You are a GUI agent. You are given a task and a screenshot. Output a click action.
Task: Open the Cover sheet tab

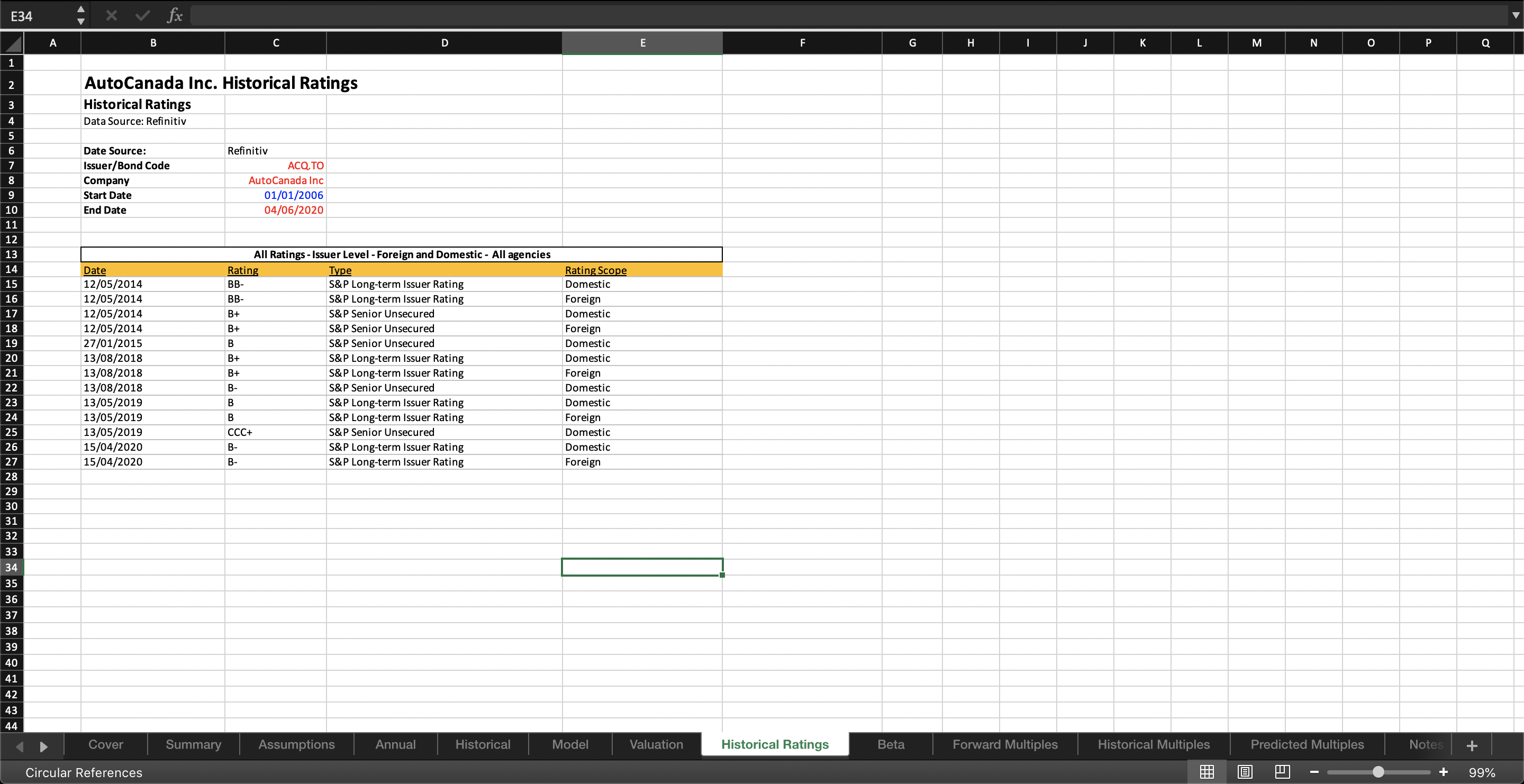pos(106,744)
